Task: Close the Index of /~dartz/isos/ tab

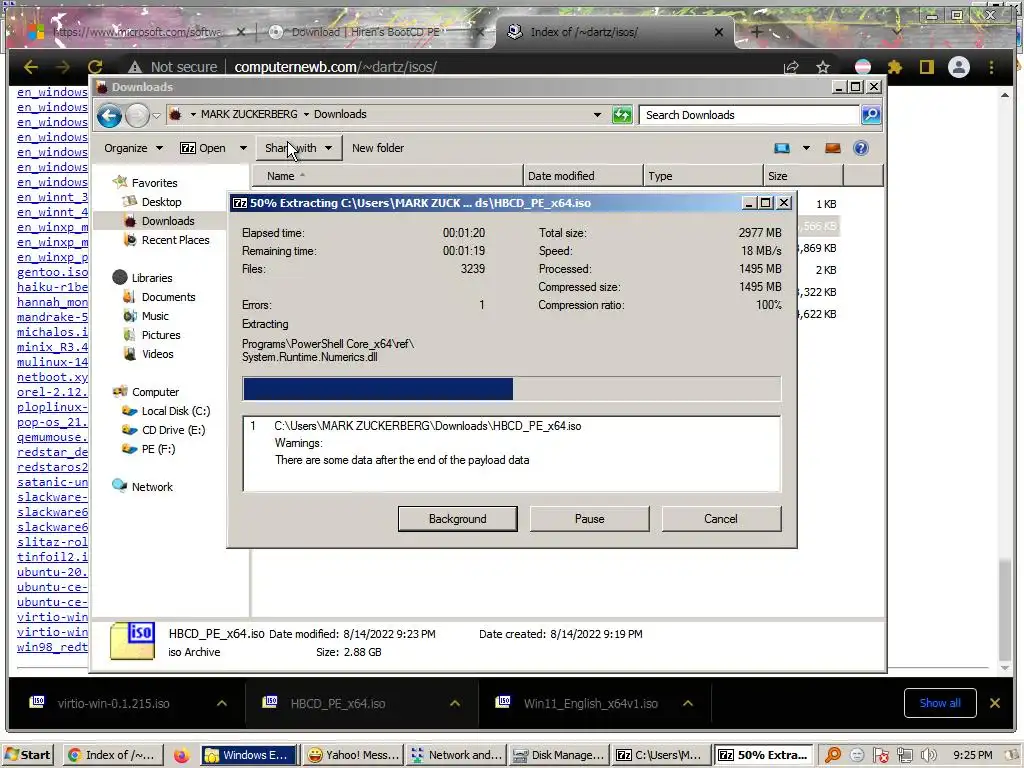Action: (x=718, y=31)
